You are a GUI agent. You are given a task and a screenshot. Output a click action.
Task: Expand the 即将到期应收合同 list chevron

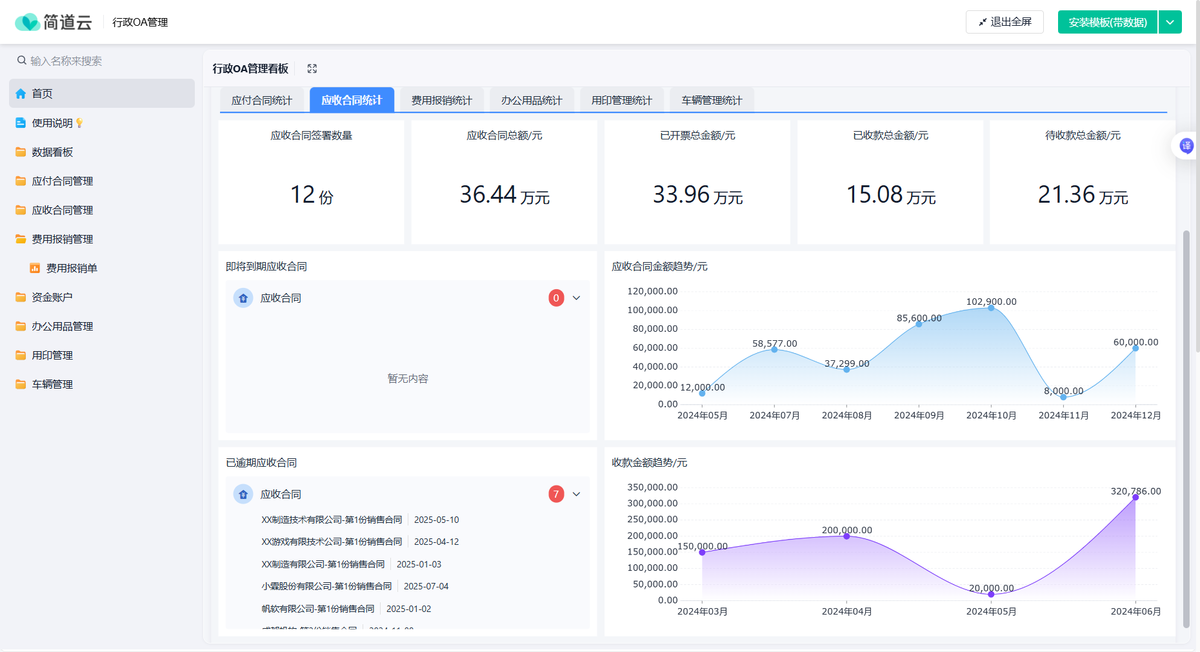pos(576,297)
